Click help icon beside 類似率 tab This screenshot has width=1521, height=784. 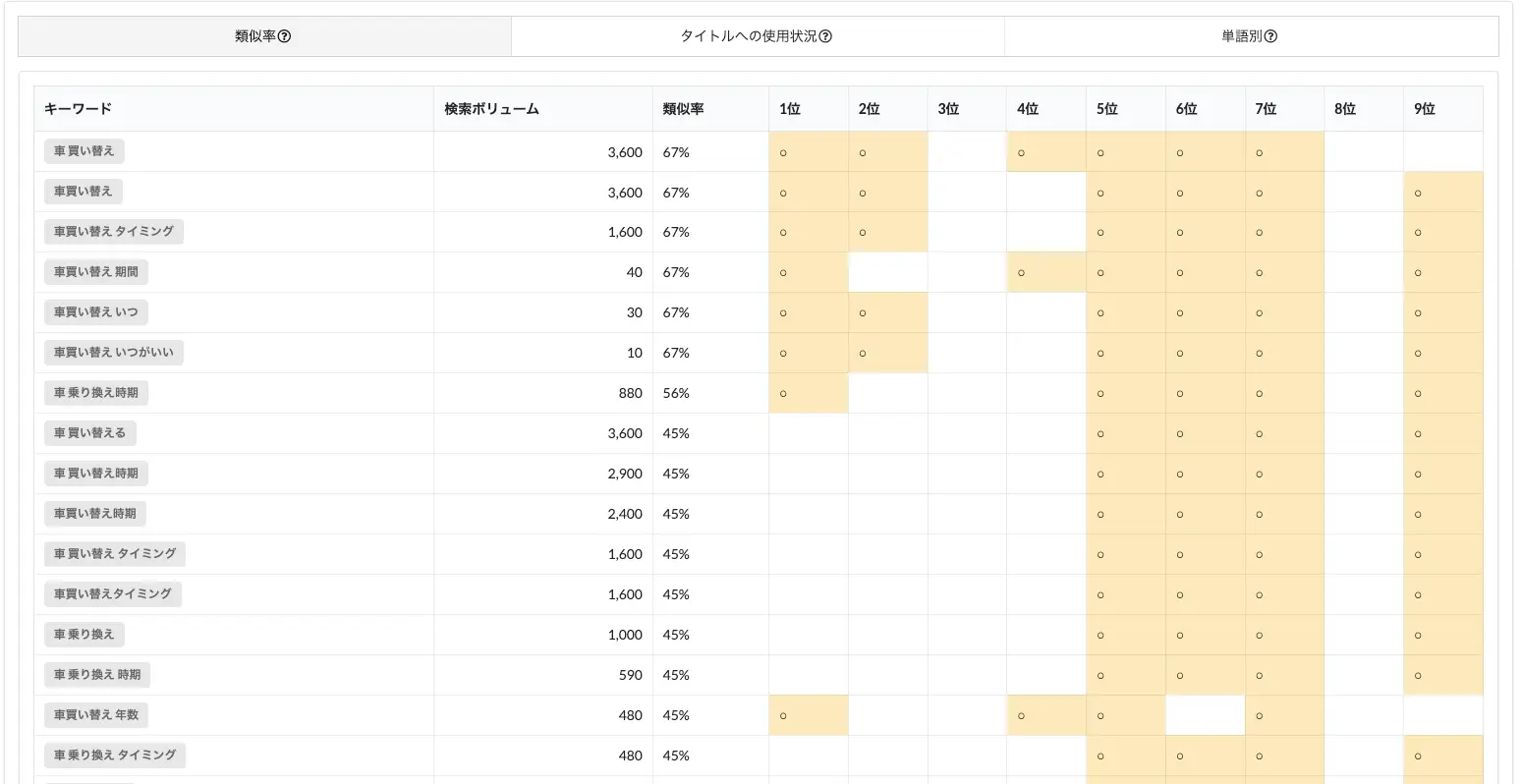(285, 36)
